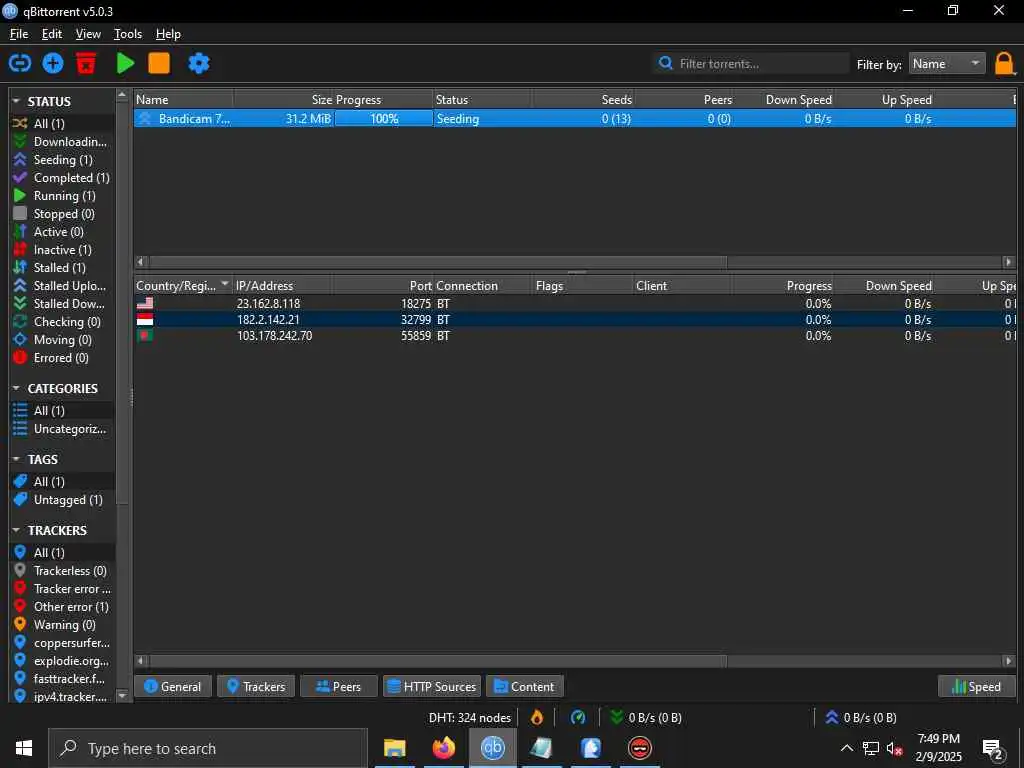Viewport: 1024px width, 768px height.
Task: Open Options via the blue gear icon
Action: [199, 63]
